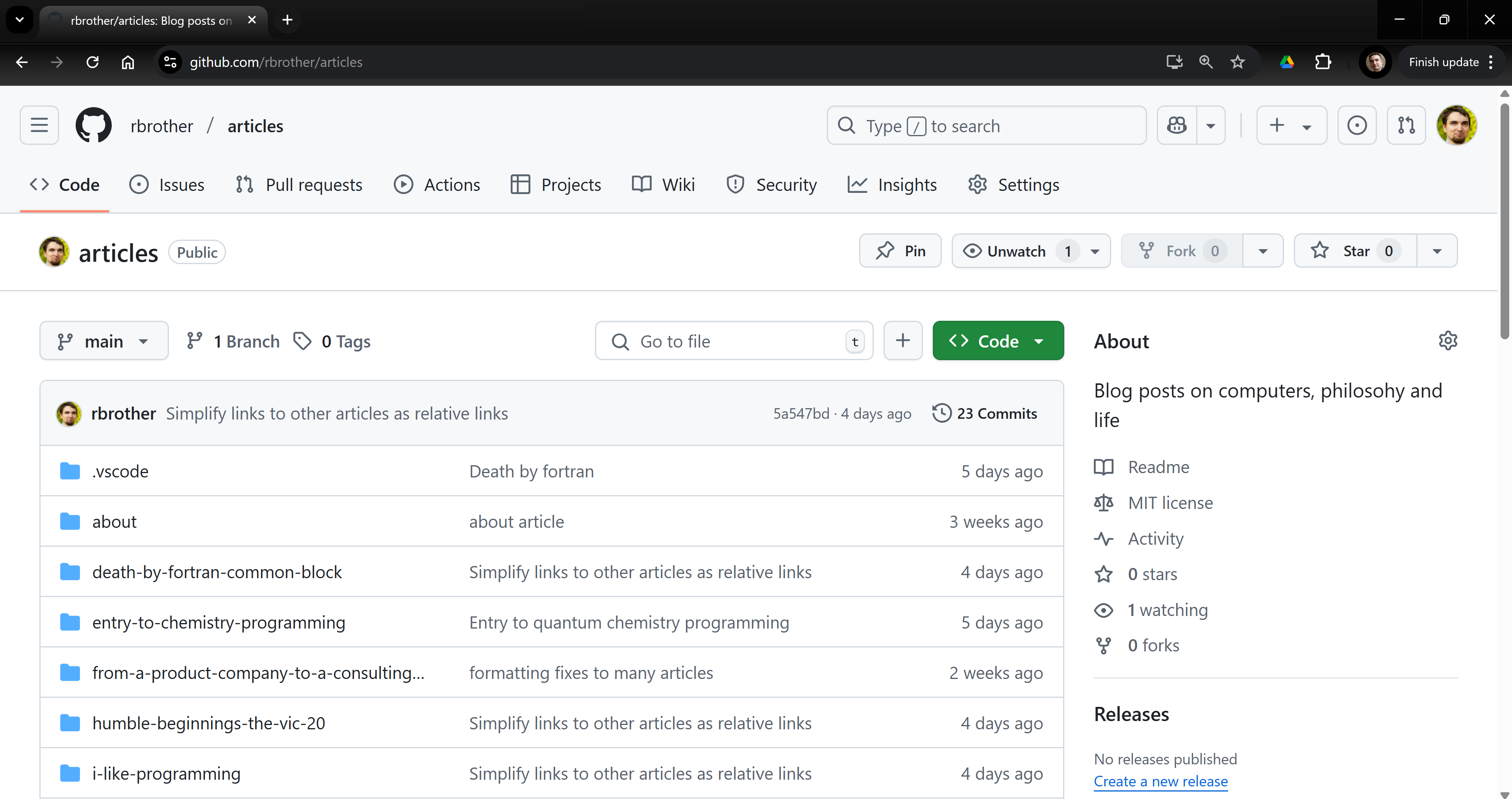Add file with the plus button
The image size is (1512, 799).
point(903,341)
